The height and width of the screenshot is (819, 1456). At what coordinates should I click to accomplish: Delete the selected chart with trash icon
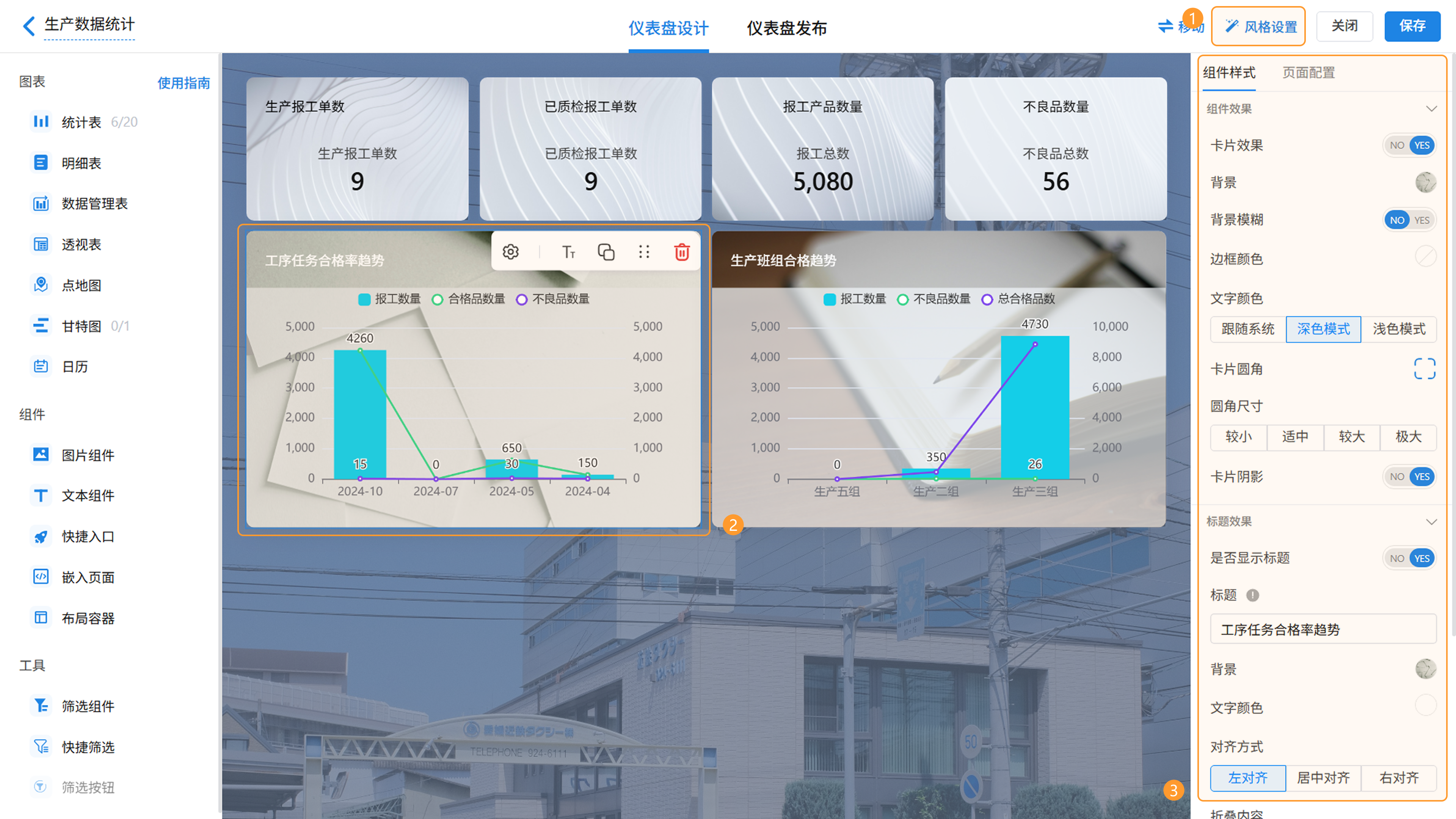click(x=682, y=252)
